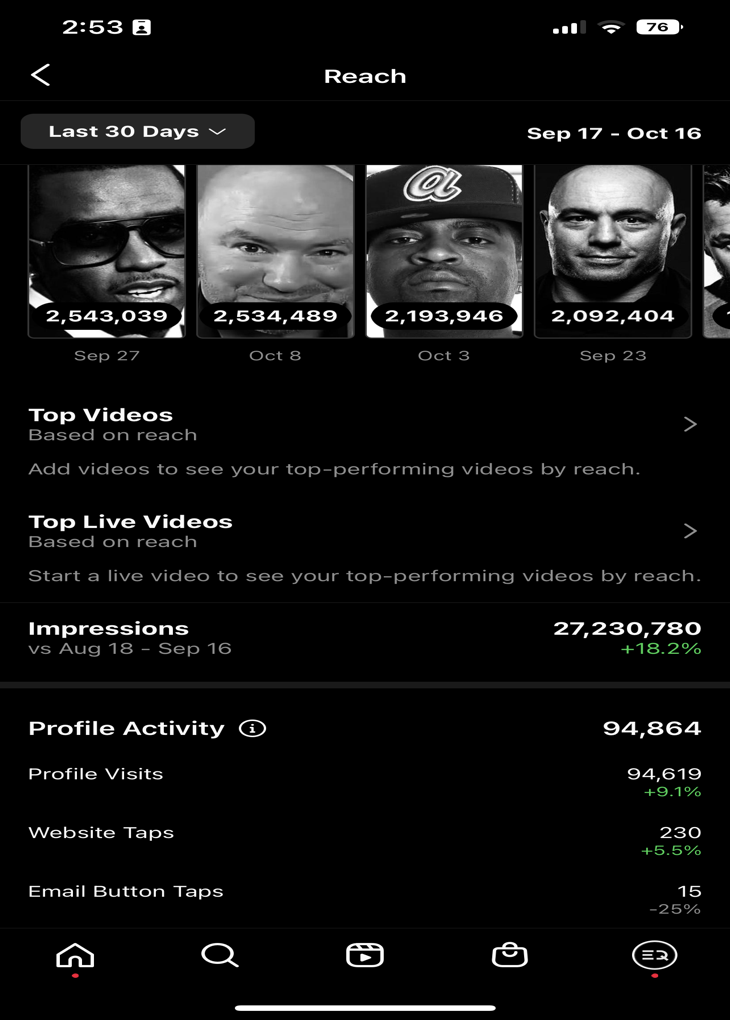Viewport: 730px width, 1020px height.
Task: Tap the battery indicator showing 76
Action: pos(659,27)
